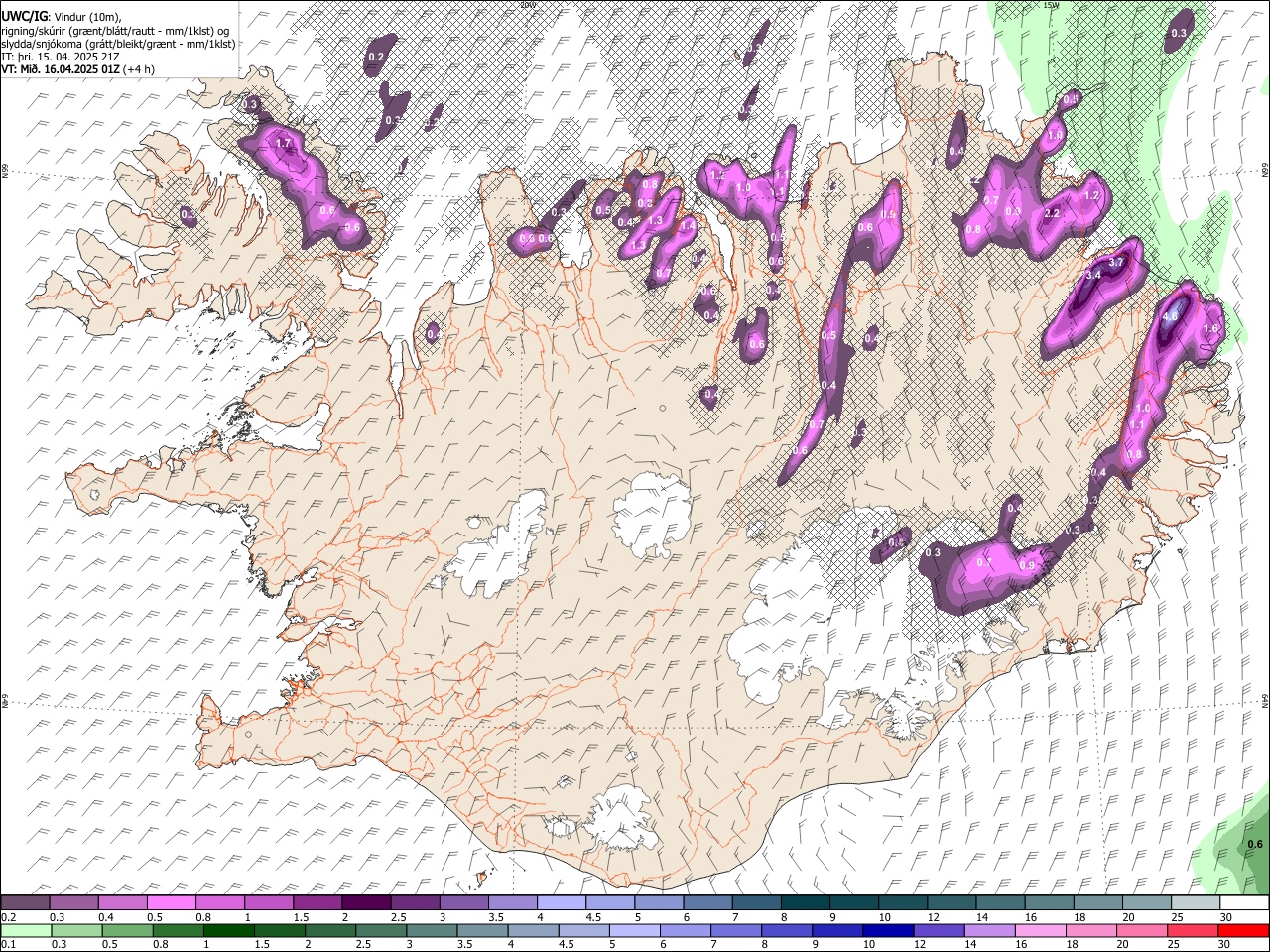Click the 3.7 precipitation value on map

point(1116,263)
